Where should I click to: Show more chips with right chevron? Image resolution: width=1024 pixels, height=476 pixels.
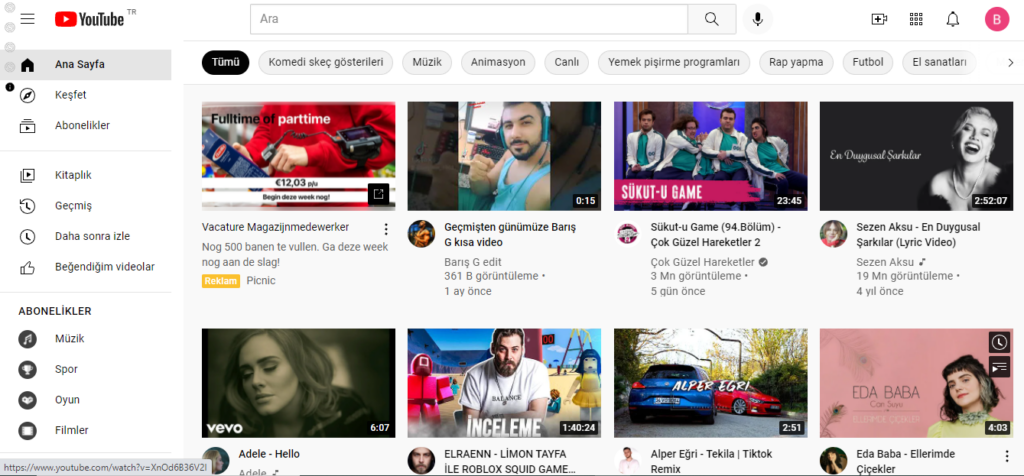1011,63
